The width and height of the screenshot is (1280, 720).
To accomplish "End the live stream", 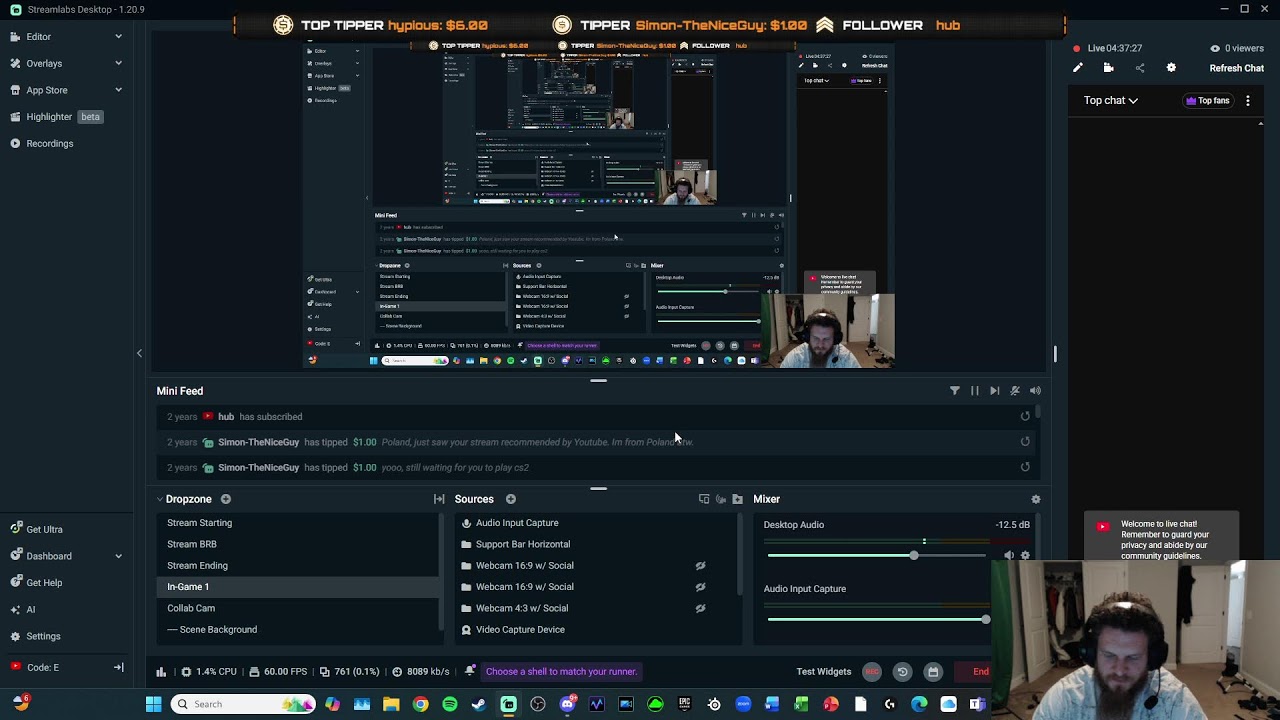I will [x=980, y=672].
